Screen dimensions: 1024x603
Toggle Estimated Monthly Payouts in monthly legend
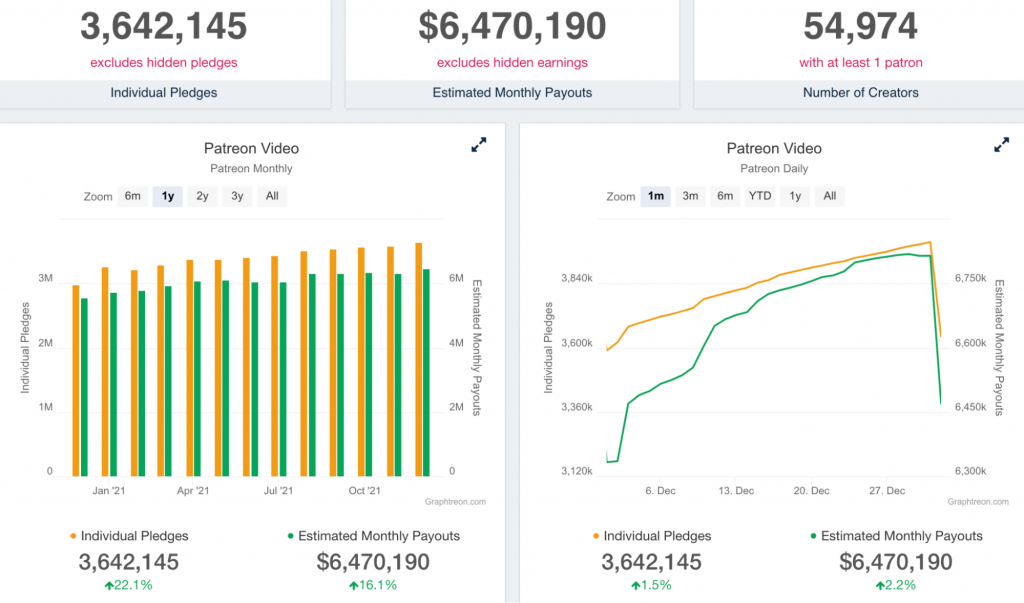coord(373,536)
